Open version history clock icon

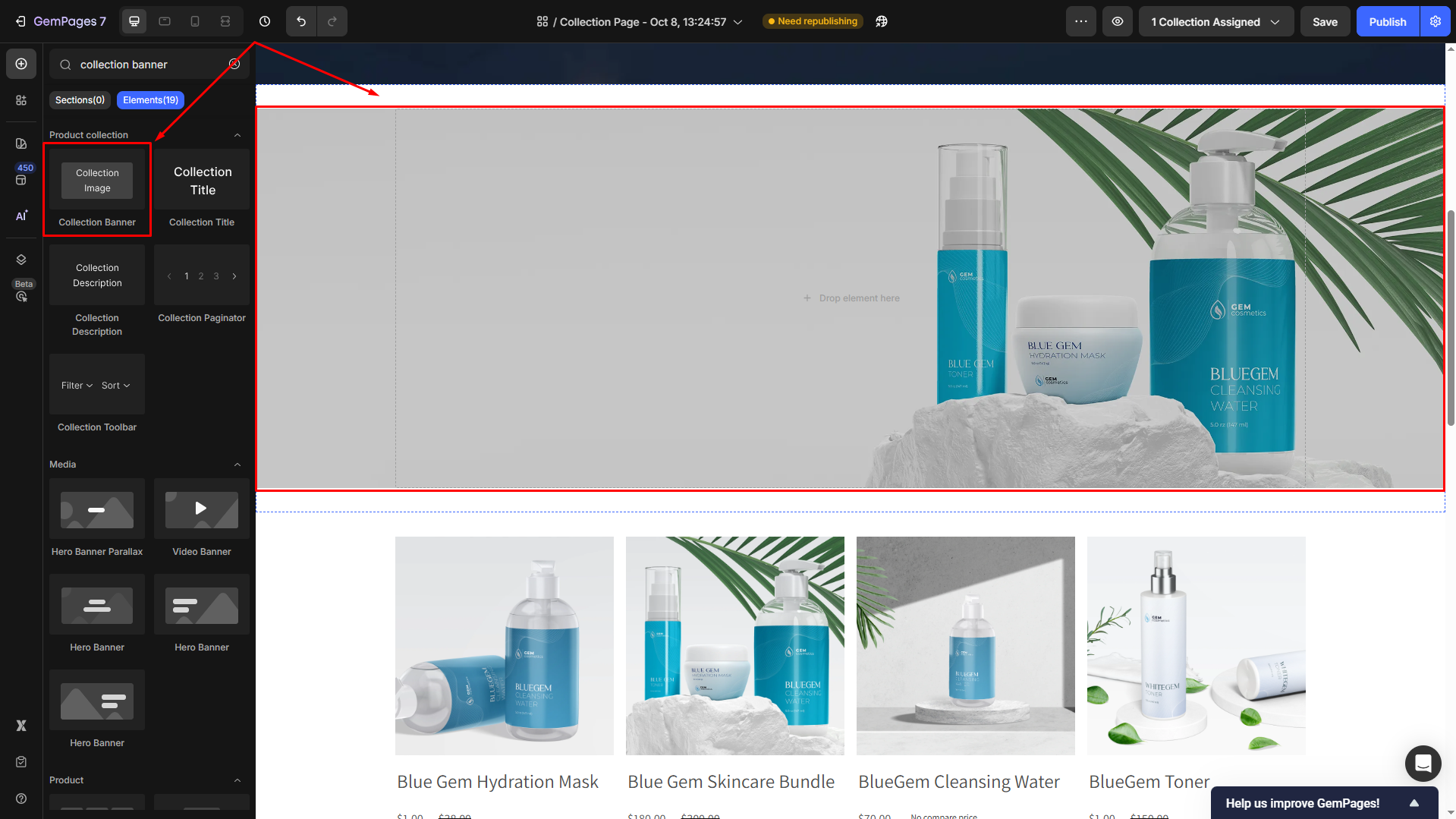click(x=264, y=21)
